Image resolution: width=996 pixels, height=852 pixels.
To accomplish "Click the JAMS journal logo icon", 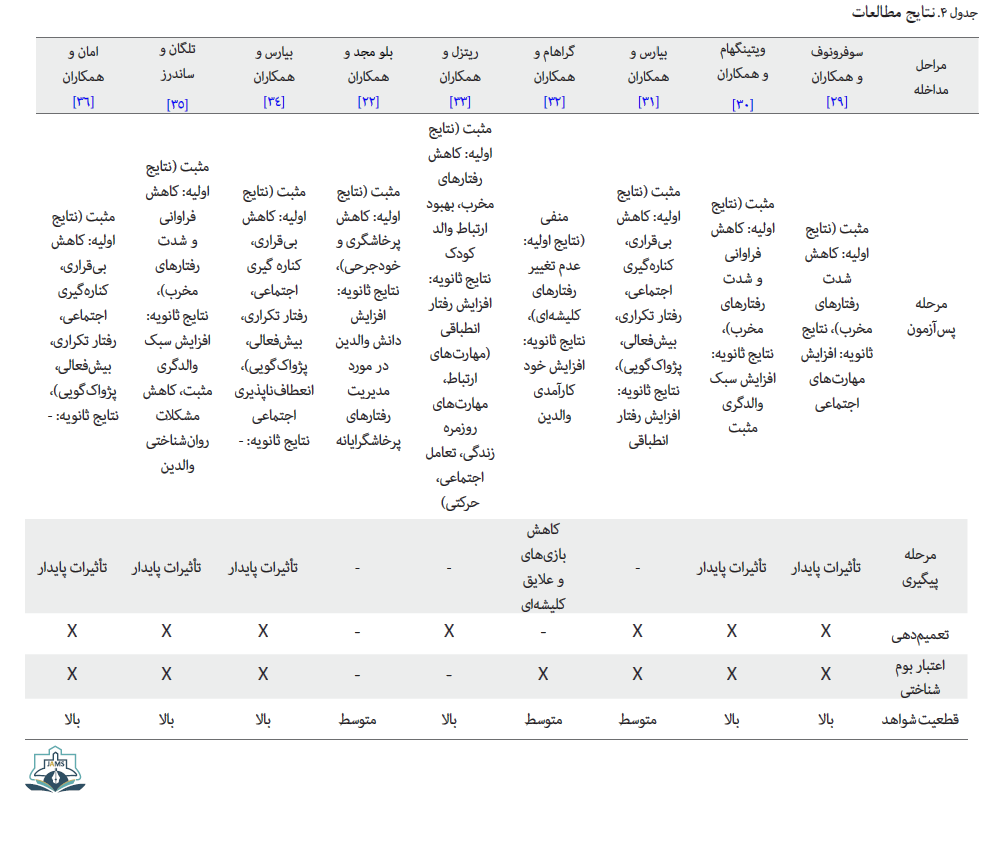I will click(55, 769).
